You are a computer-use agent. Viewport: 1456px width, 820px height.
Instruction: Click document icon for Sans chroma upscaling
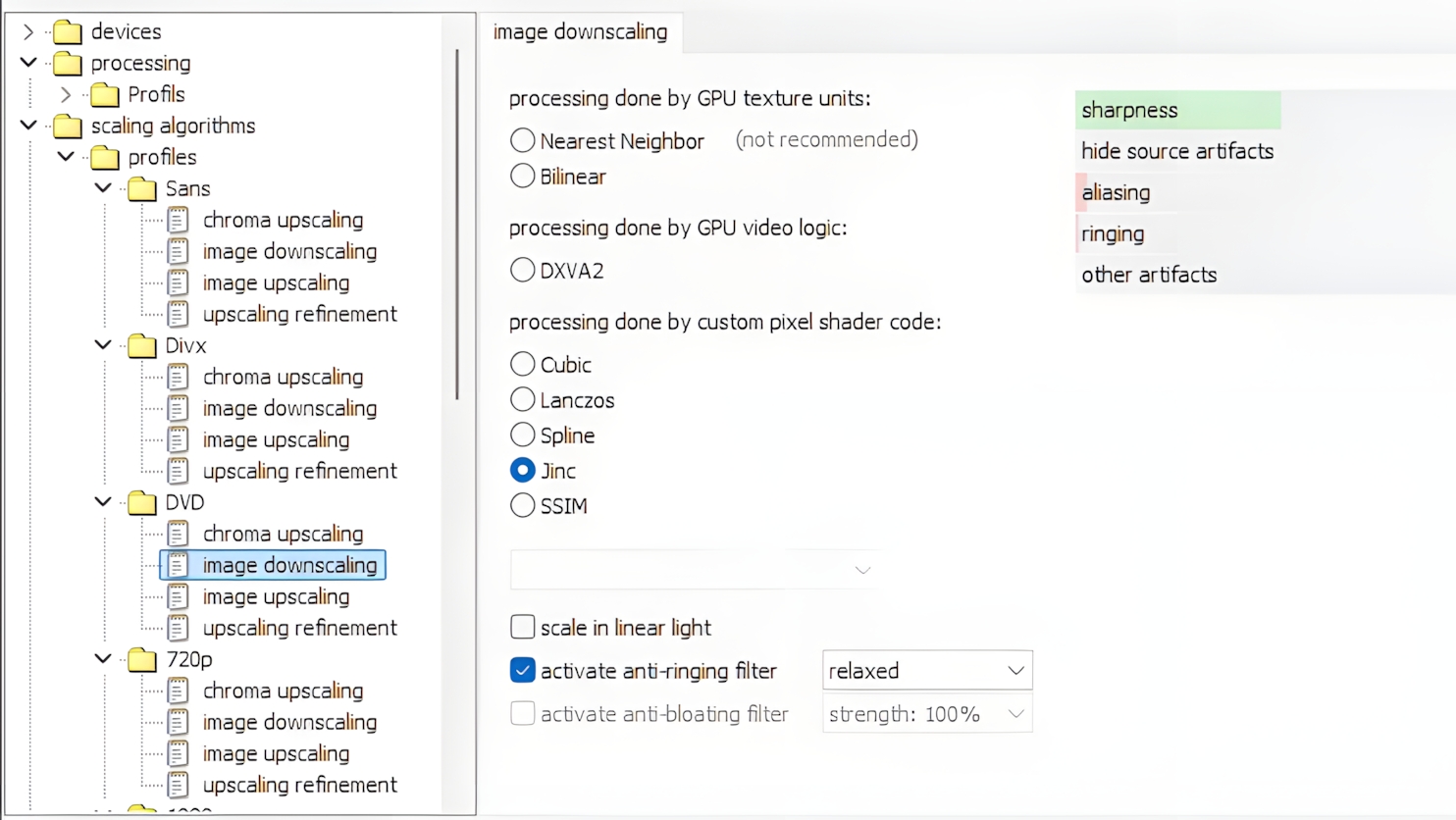tap(178, 221)
